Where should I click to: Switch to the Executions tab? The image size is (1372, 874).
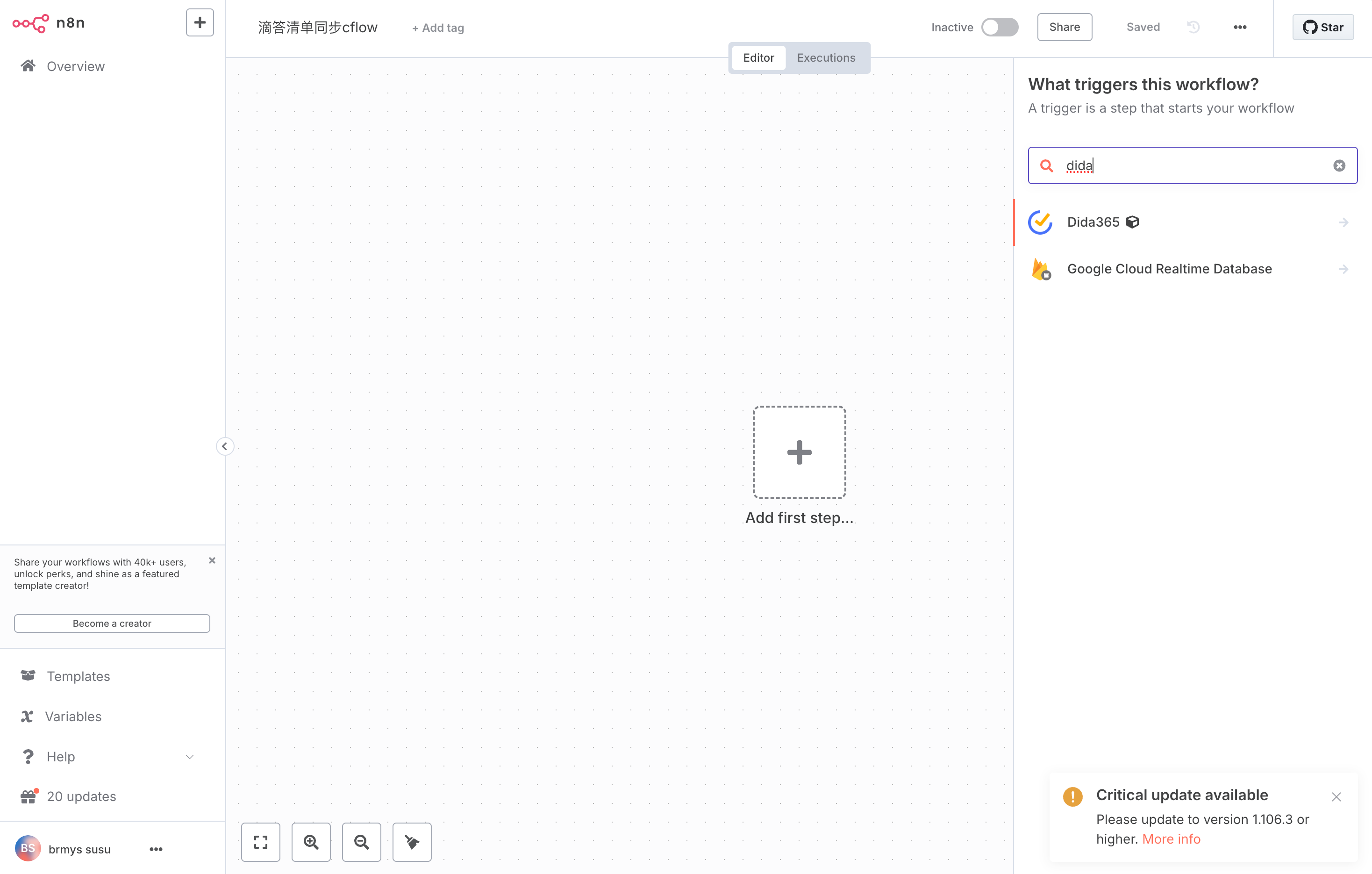pyautogui.click(x=826, y=57)
